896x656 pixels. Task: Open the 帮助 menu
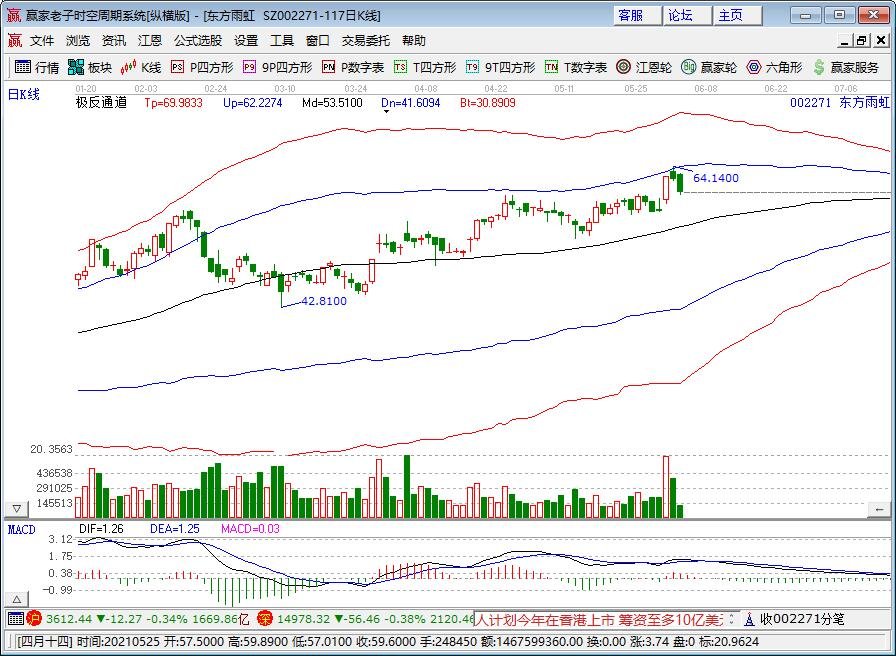pos(414,41)
